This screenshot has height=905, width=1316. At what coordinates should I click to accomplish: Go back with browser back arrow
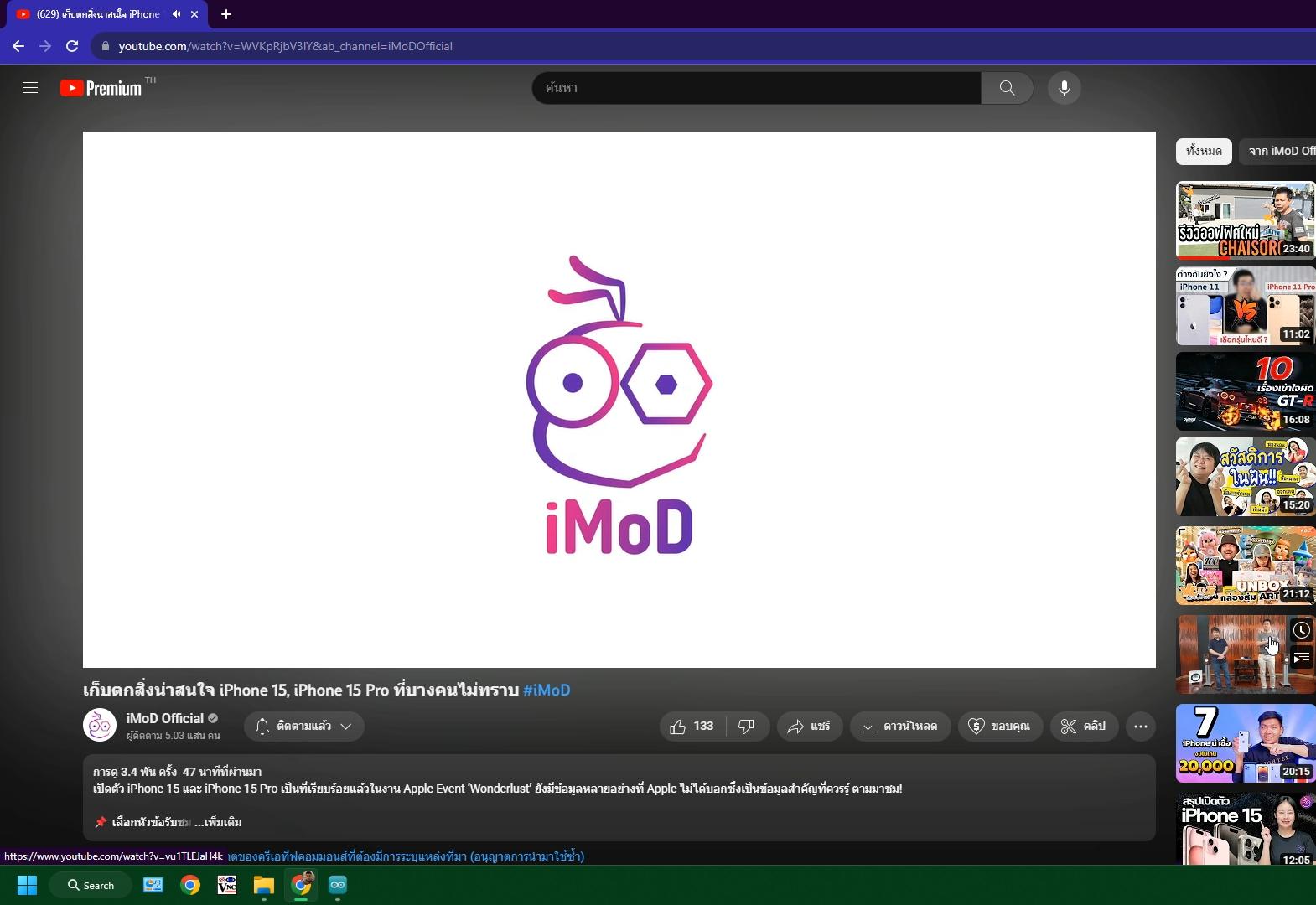pos(18,46)
